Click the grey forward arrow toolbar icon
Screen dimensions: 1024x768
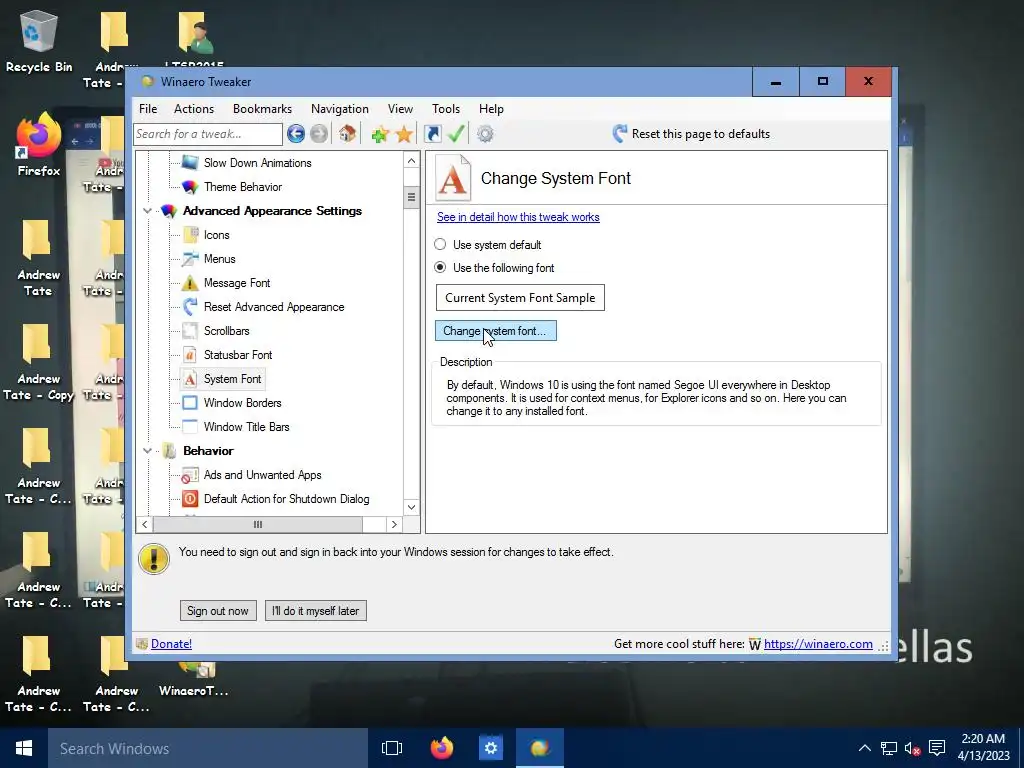(x=319, y=134)
